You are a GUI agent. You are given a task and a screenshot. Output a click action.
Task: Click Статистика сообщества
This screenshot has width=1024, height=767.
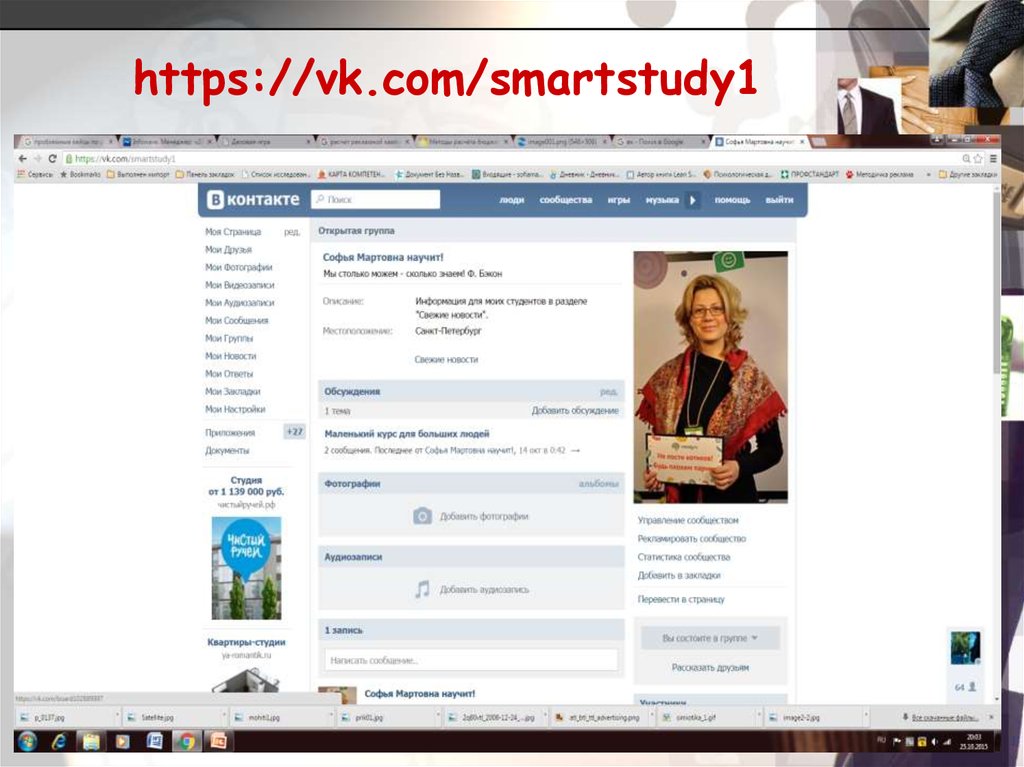pos(684,557)
